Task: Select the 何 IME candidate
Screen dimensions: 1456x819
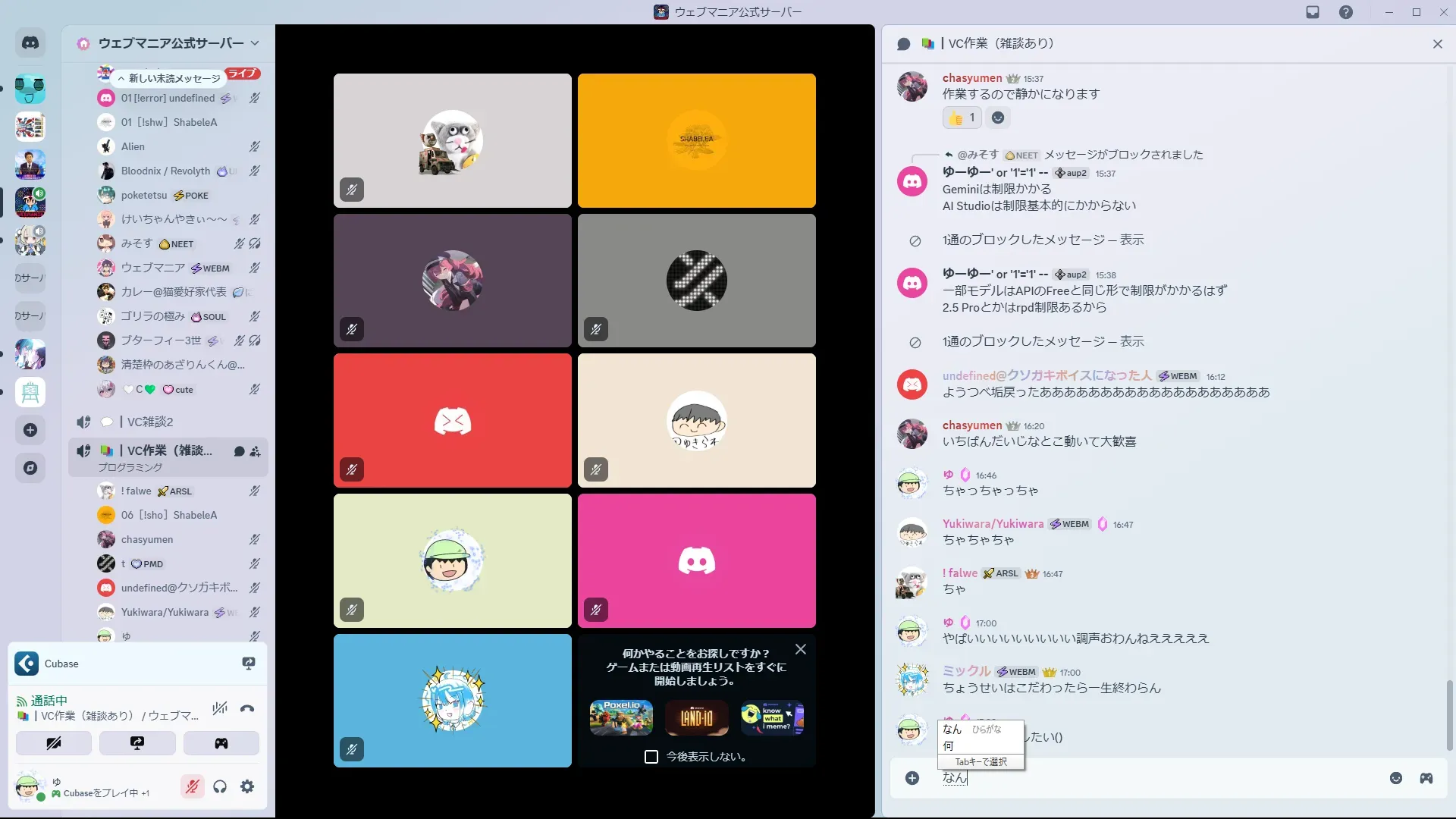Action: pos(949,746)
